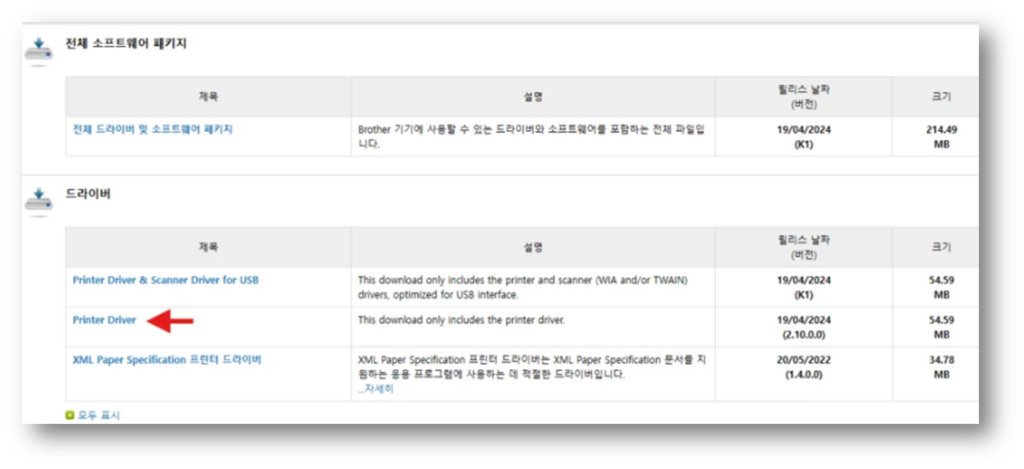Open Printer Driver & Scanner Driver for USB
Viewport: 1024px width, 469px height.
tap(166, 280)
